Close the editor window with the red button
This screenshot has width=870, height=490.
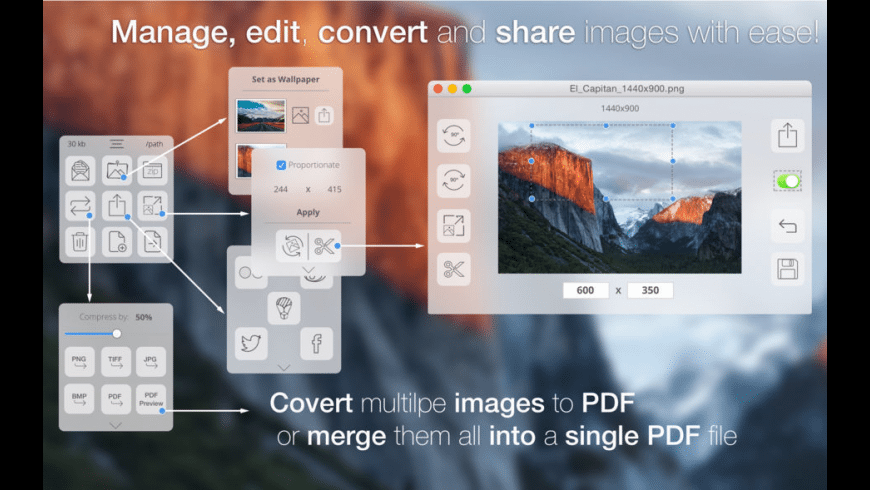[x=438, y=89]
